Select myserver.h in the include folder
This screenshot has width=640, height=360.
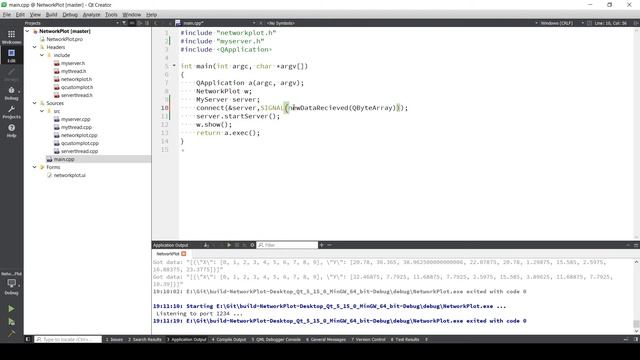73,63
